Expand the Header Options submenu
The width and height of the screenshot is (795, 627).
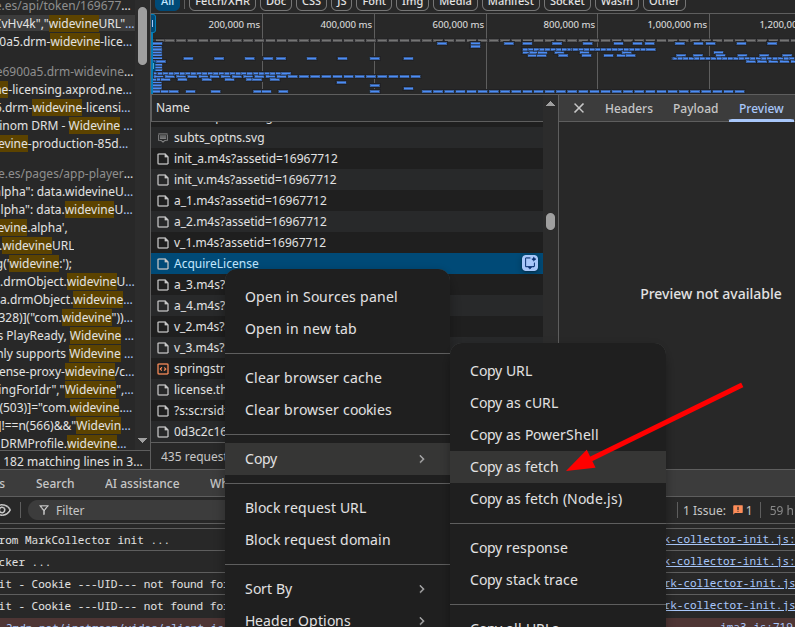pyautogui.click(x=421, y=620)
